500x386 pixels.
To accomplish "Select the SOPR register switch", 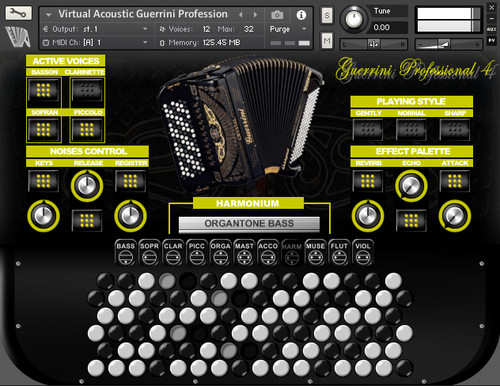I will pos(149,252).
